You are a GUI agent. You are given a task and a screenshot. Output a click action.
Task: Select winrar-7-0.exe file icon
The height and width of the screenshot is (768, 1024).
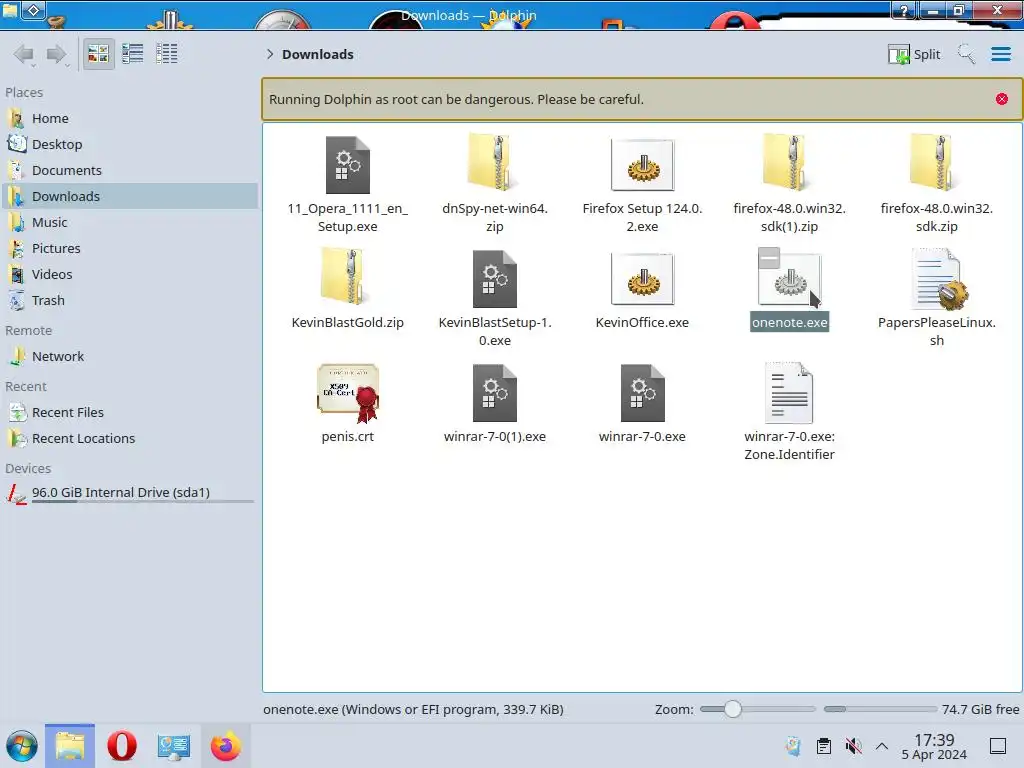[642, 393]
